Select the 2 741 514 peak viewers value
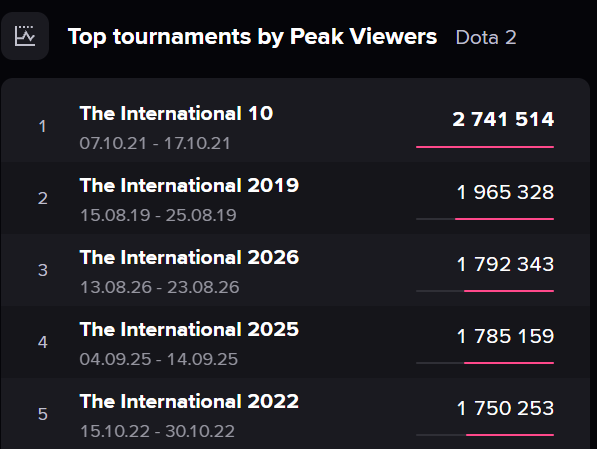 [503, 119]
